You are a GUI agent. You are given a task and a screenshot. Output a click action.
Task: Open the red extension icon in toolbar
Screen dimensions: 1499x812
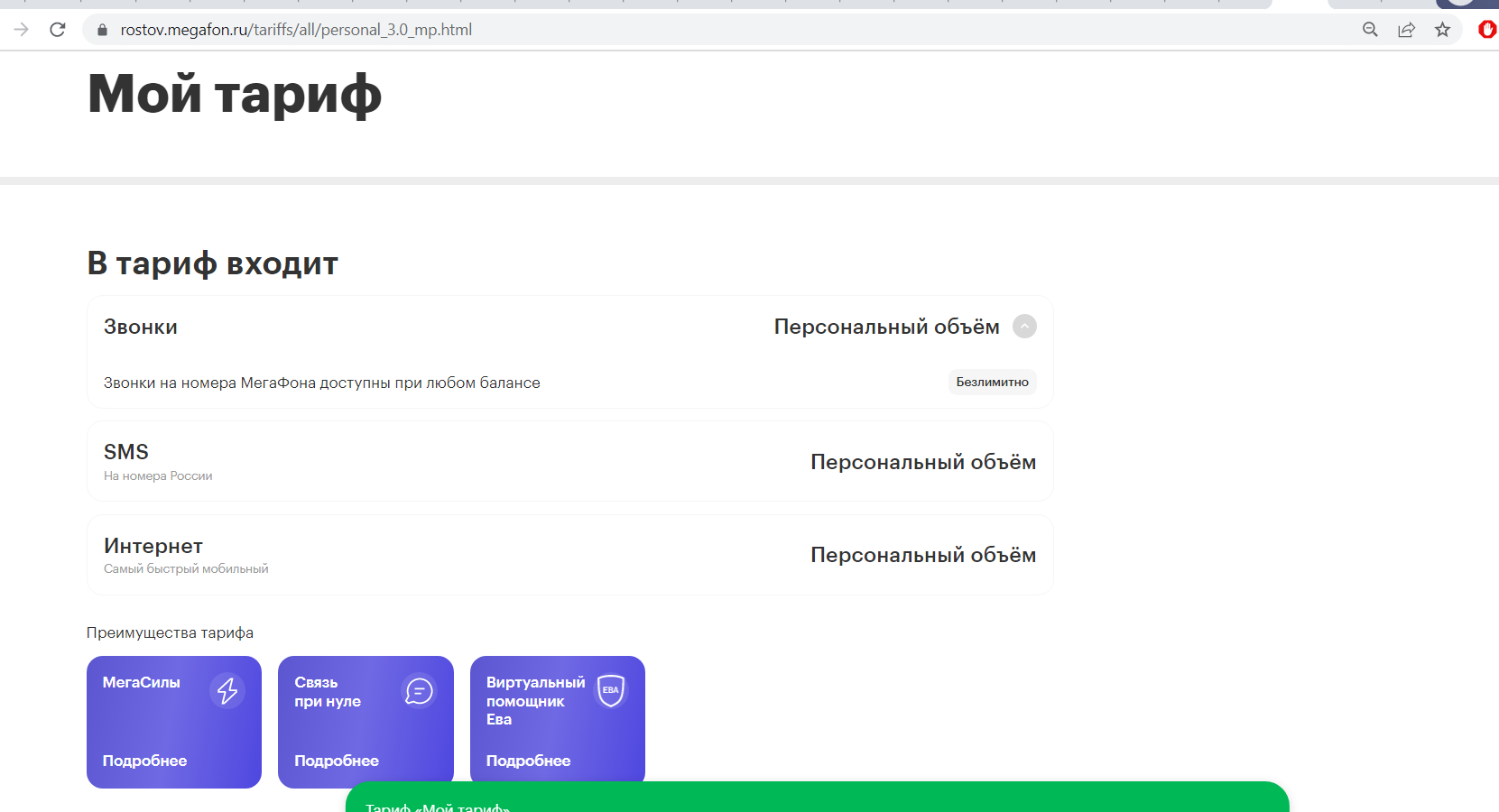[1486, 30]
